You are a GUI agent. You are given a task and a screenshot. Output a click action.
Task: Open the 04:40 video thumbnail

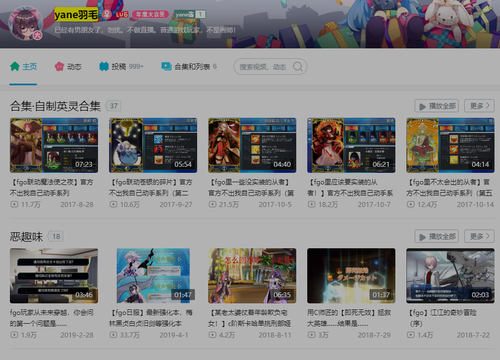252,145
